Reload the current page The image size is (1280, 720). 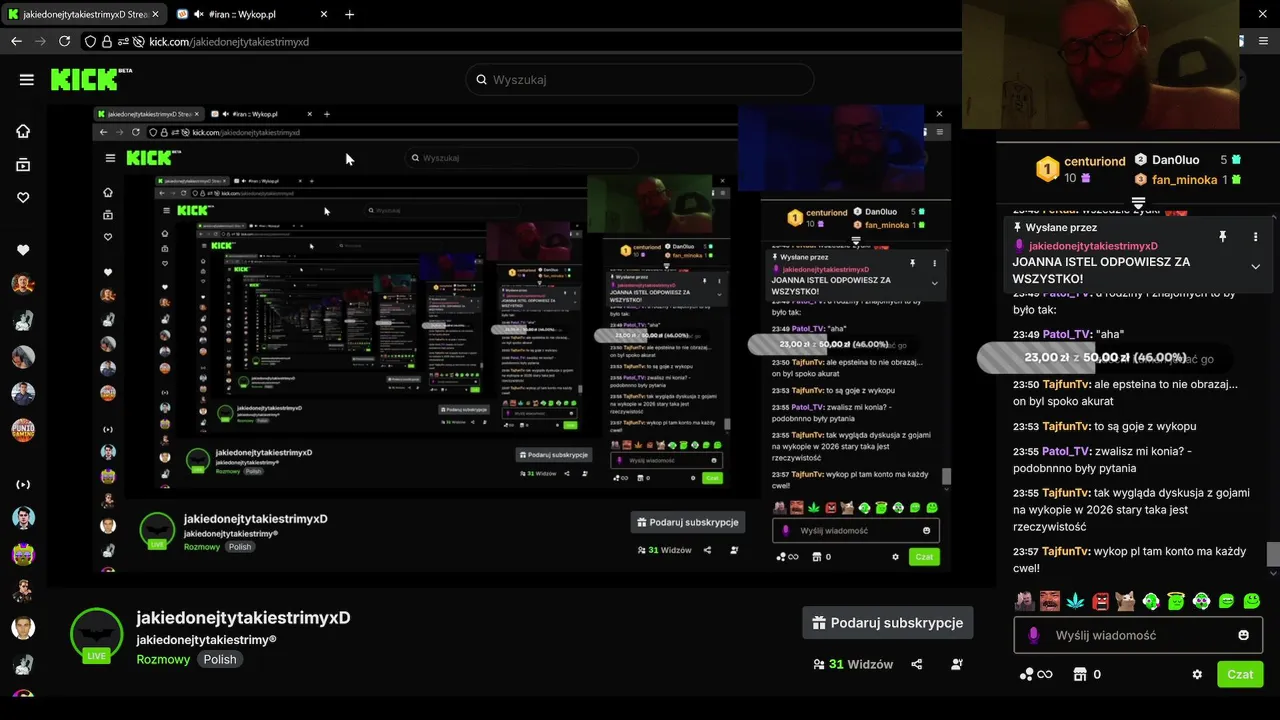(x=65, y=41)
